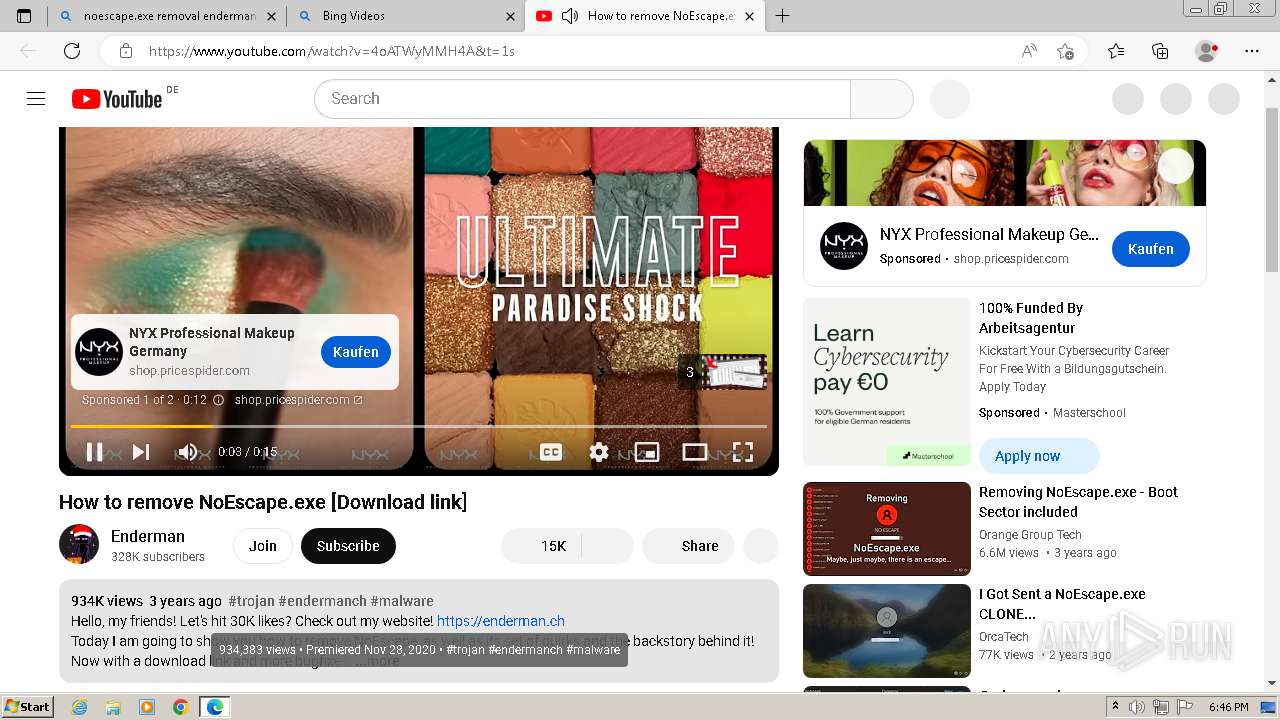Show hidden system tray icons
Image resolution: width=1280 pixels, height=720 pixels.
pos(1115,707)
